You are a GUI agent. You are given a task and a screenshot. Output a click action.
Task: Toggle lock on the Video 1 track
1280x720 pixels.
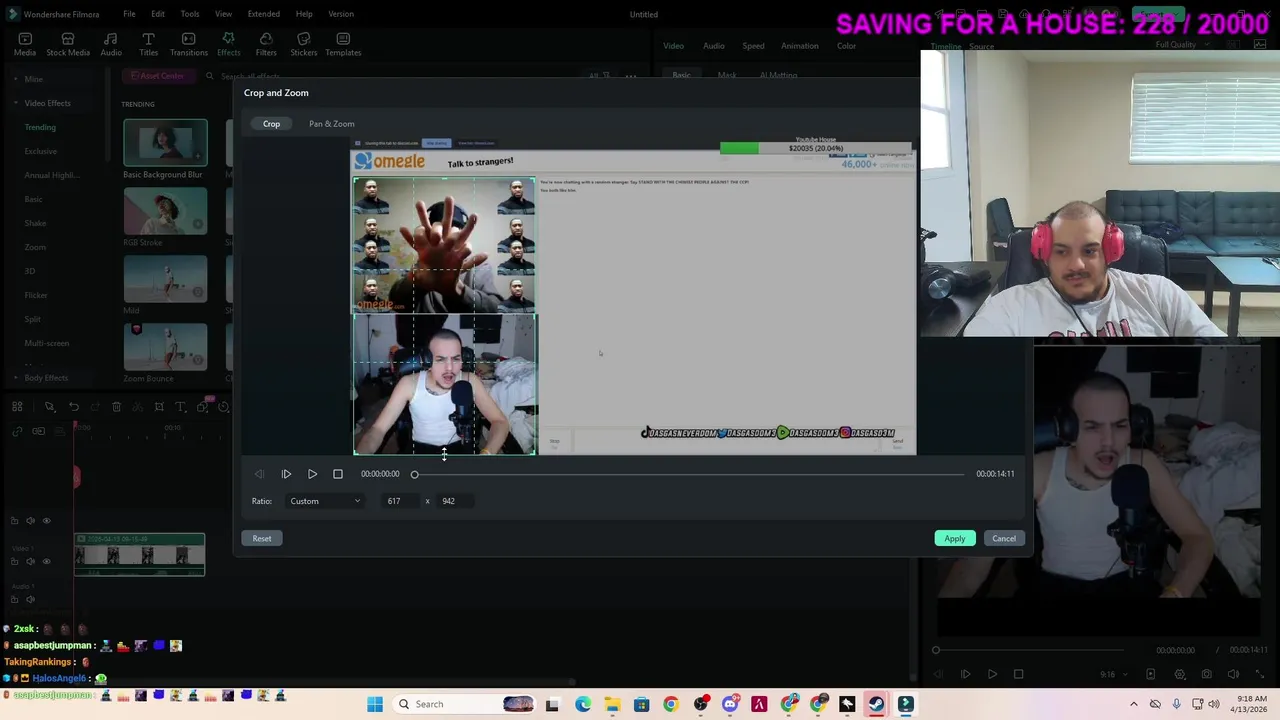click(x=14, y=561)
